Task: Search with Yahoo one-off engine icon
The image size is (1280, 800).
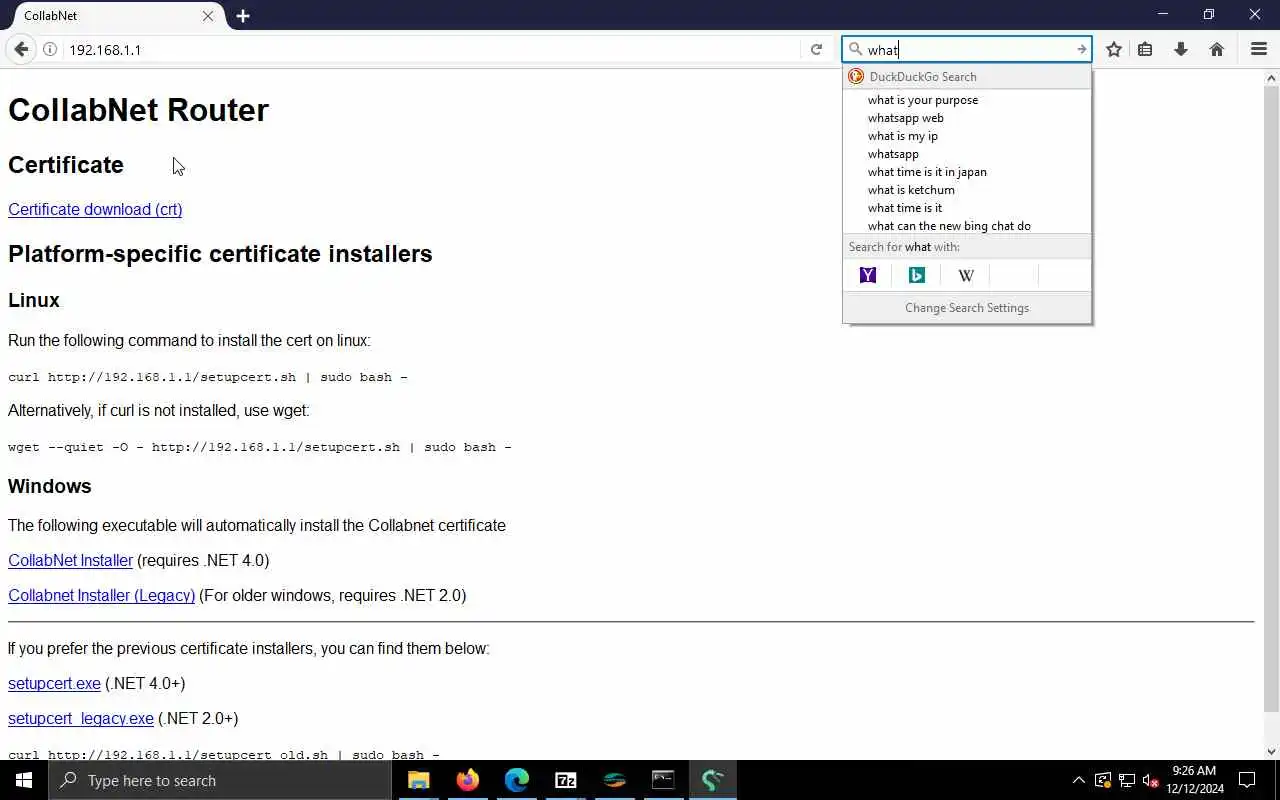Action: pos(868,275)
